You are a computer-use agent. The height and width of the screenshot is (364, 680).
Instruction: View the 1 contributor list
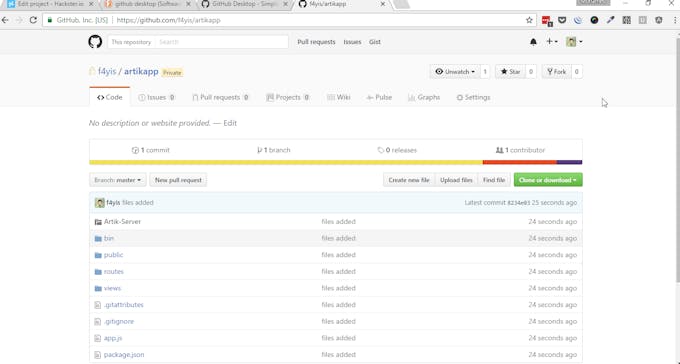tap(520, 150)
